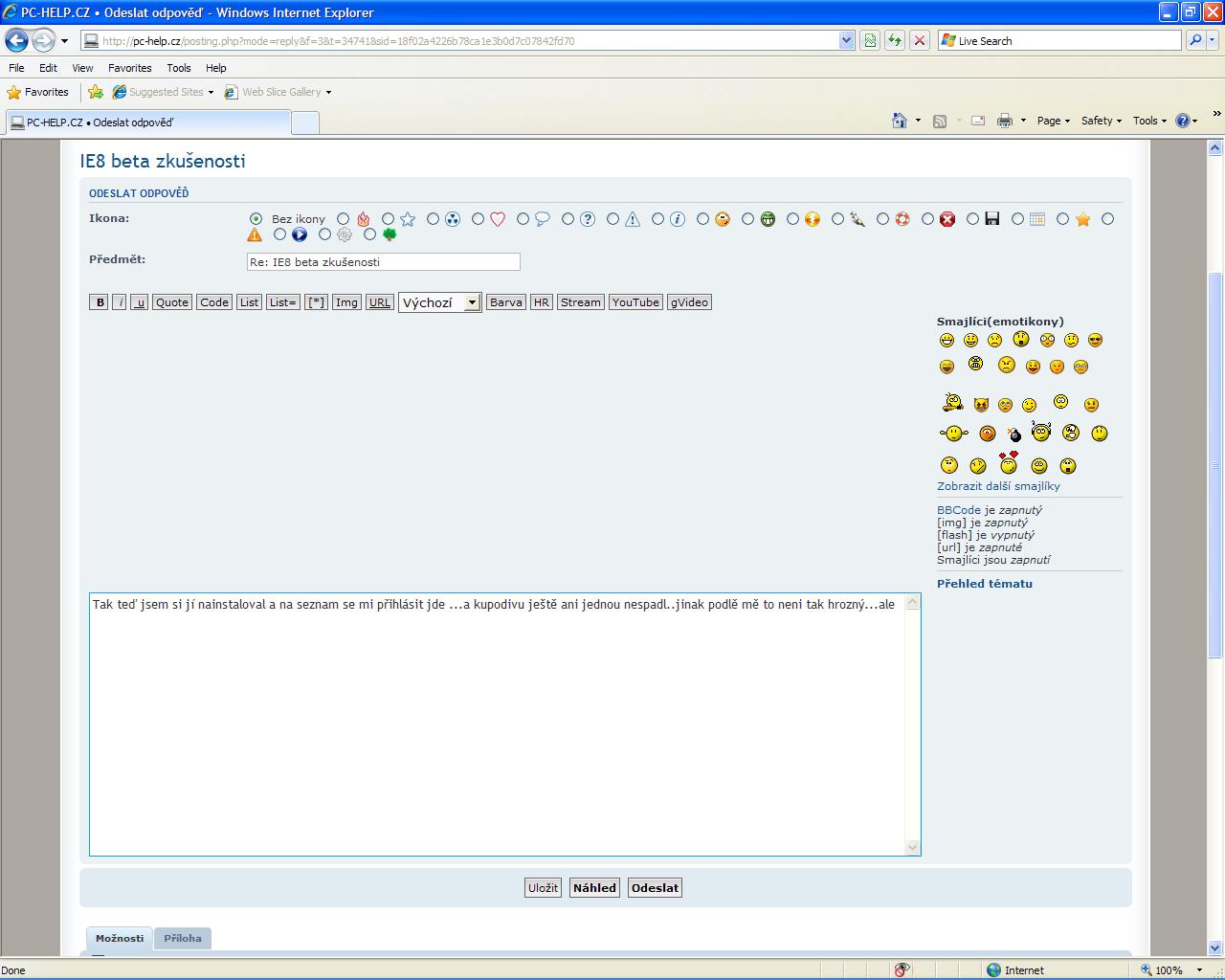Expand the Suggested Sites dropdown
Screen dimensions: 1225x980
point(211,93)
